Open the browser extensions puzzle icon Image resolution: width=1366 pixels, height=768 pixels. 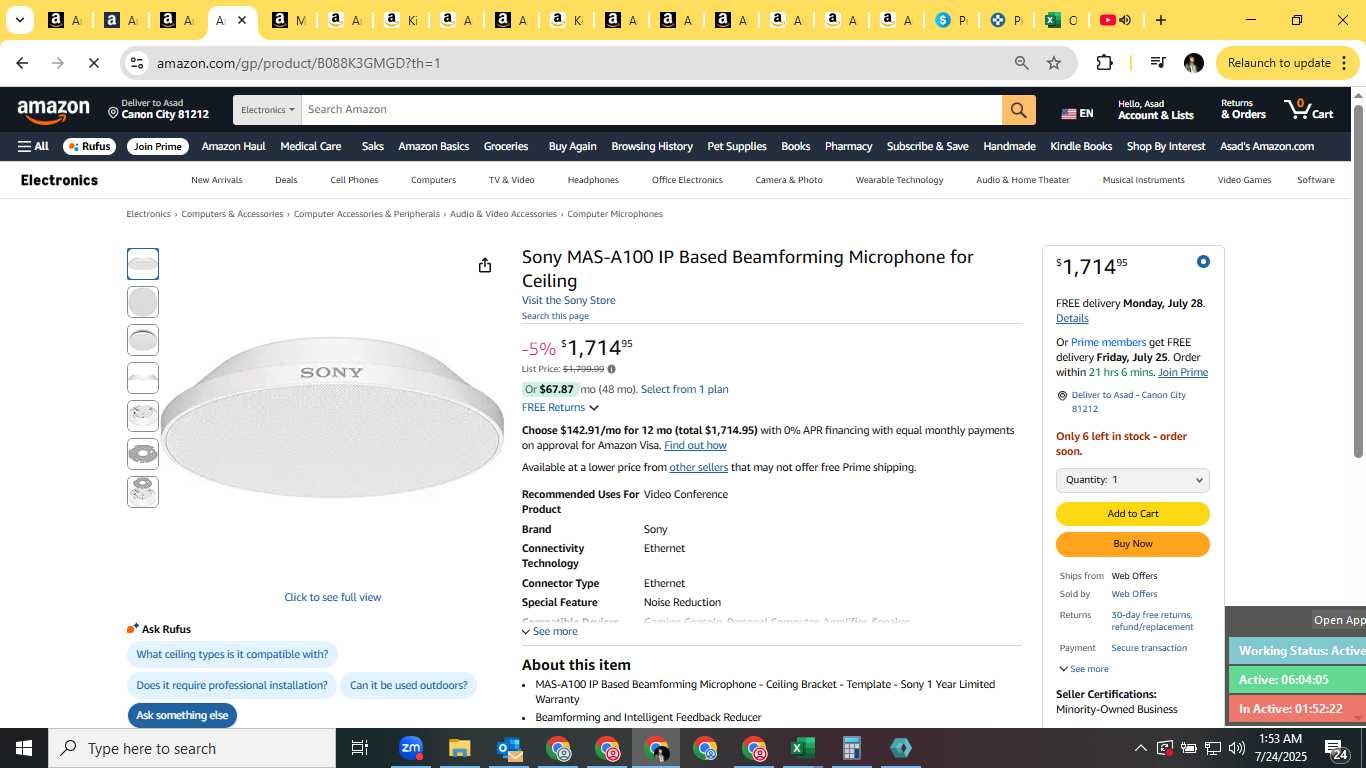coord(1104,63)
